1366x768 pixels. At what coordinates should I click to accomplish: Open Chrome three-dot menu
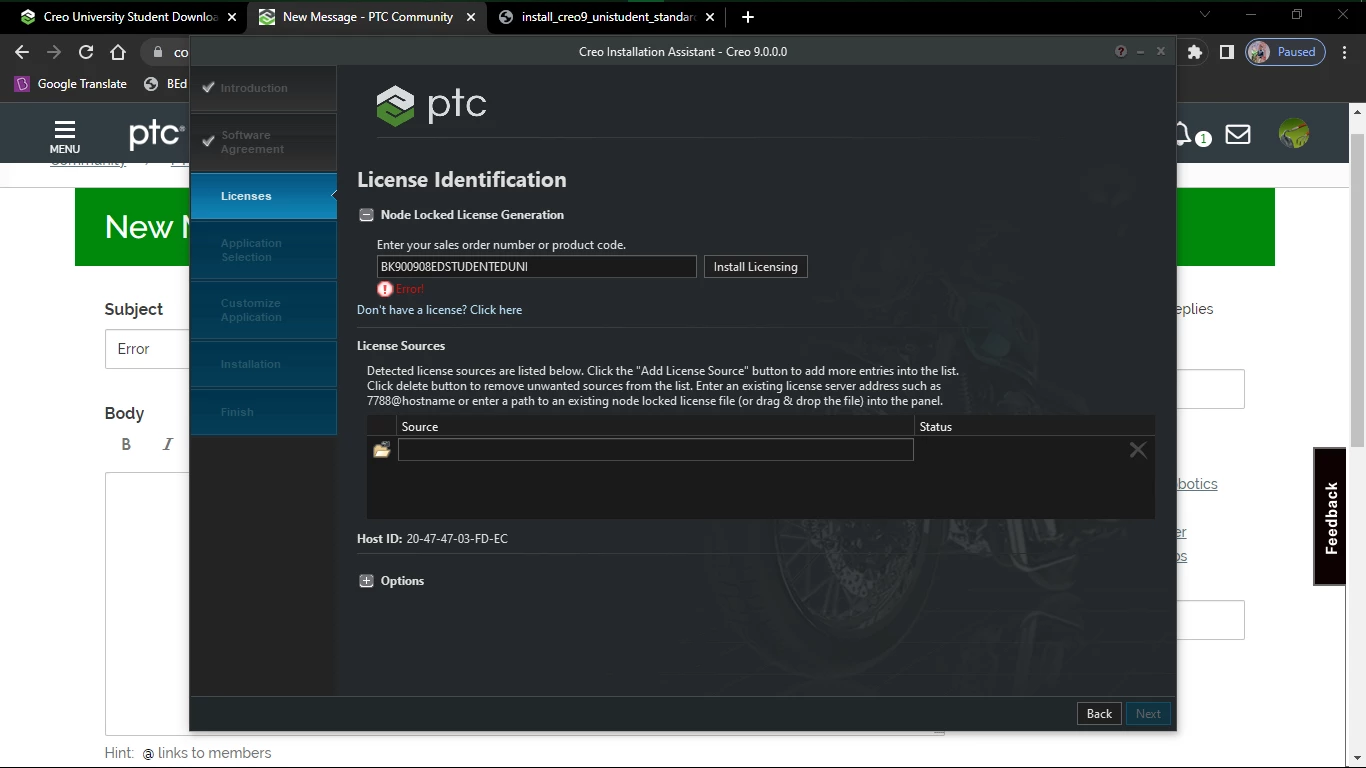(1345, 52)
